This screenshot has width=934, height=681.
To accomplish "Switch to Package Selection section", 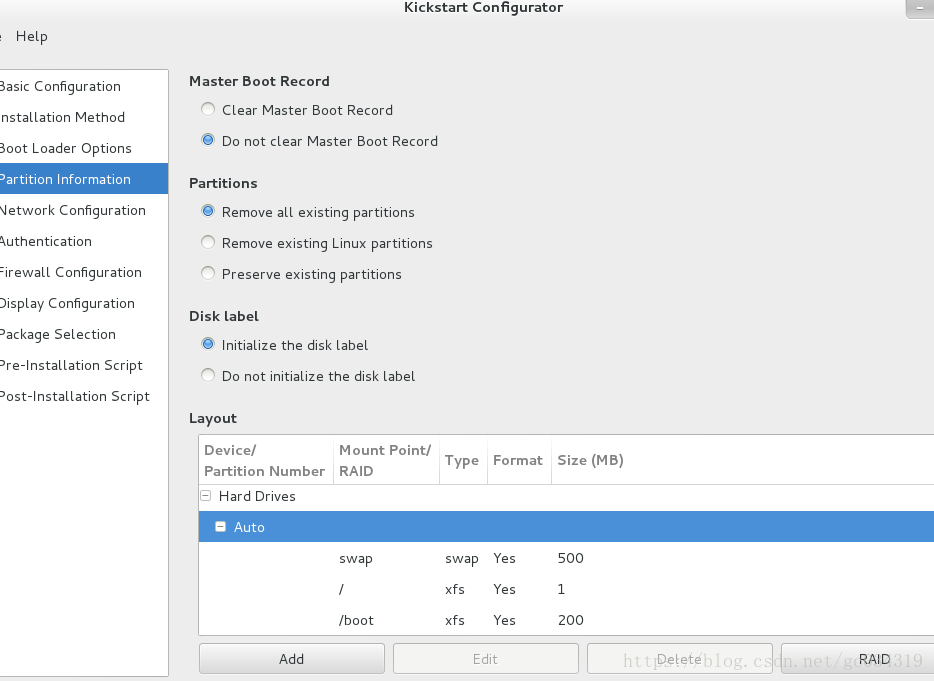I will pyautogui.click(x=83, y=334).
